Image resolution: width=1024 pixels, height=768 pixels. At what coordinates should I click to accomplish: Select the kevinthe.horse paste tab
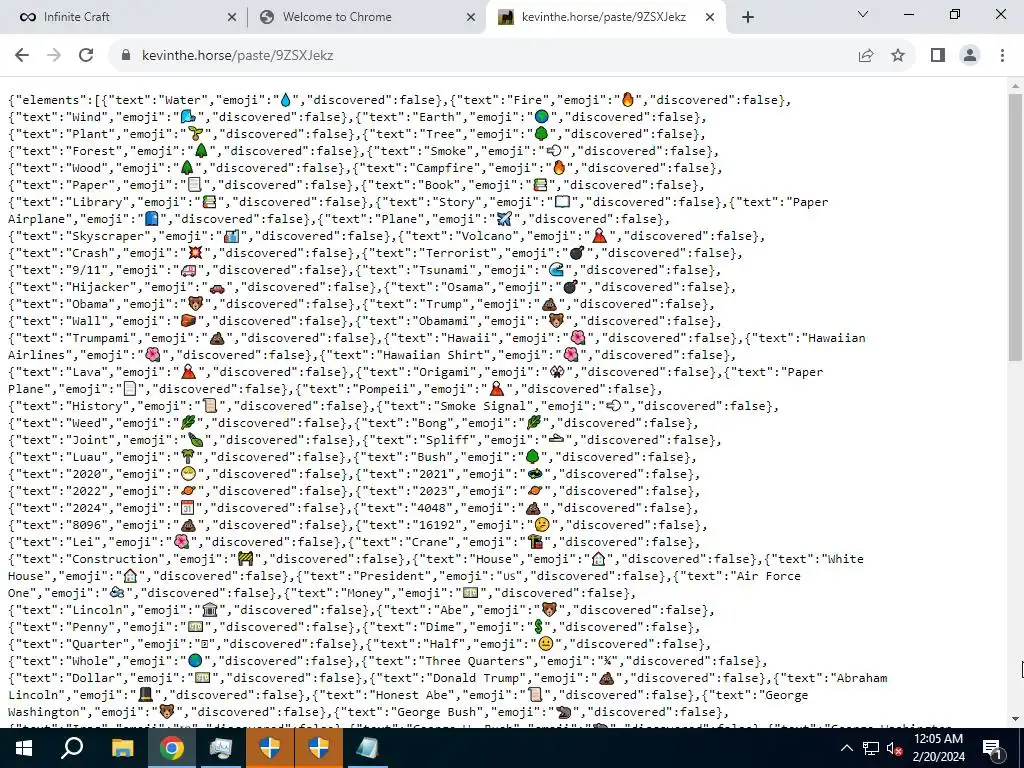(x=604, y=17)
